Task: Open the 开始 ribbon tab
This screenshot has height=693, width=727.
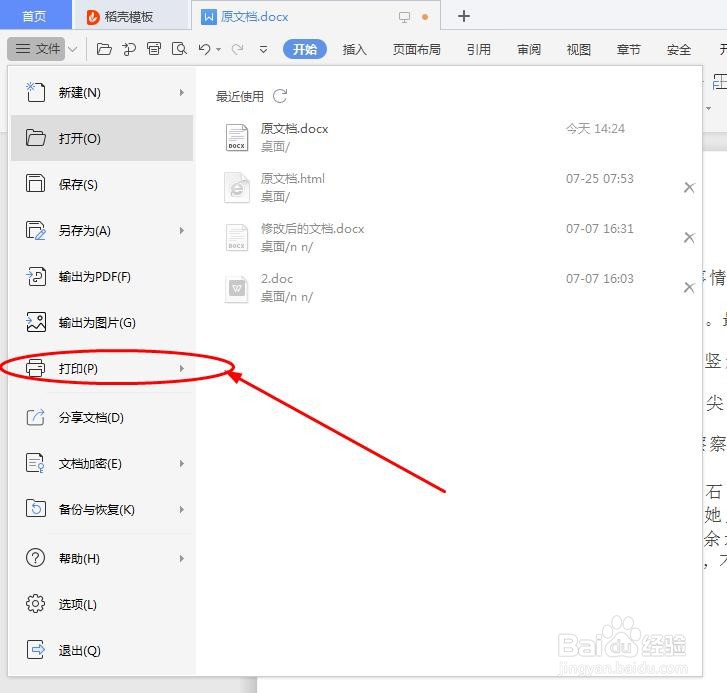Action: coord(305,49)
